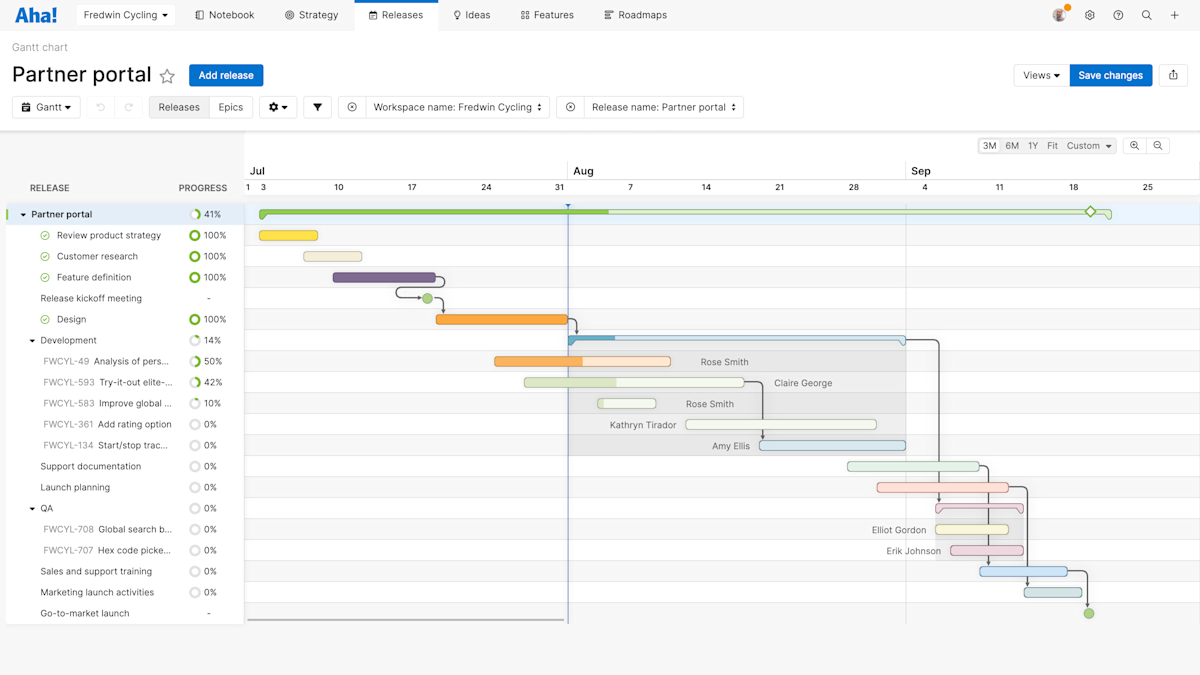Viewport: 1200px width, 675px height.
Task: Toggle the Review product strategy completed check
Action: coord(45,236)
